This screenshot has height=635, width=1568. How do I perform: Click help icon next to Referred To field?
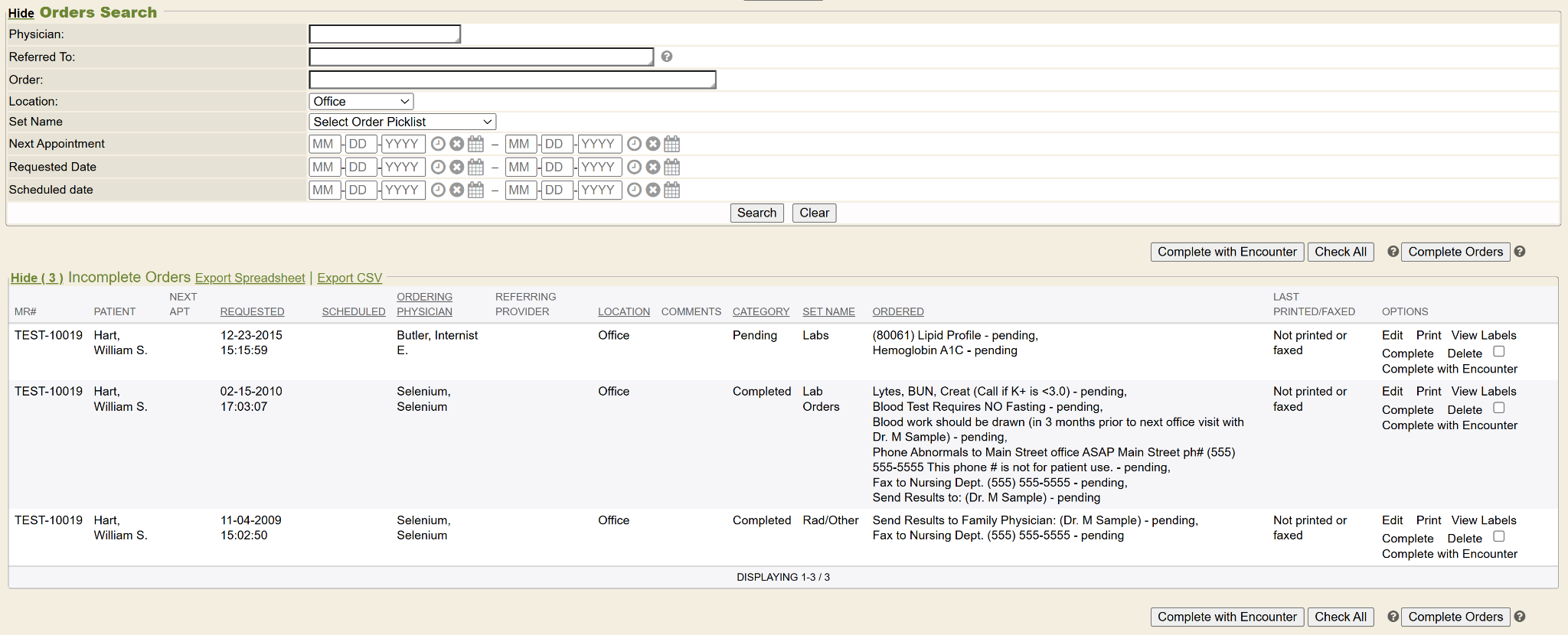coord(667,57)
